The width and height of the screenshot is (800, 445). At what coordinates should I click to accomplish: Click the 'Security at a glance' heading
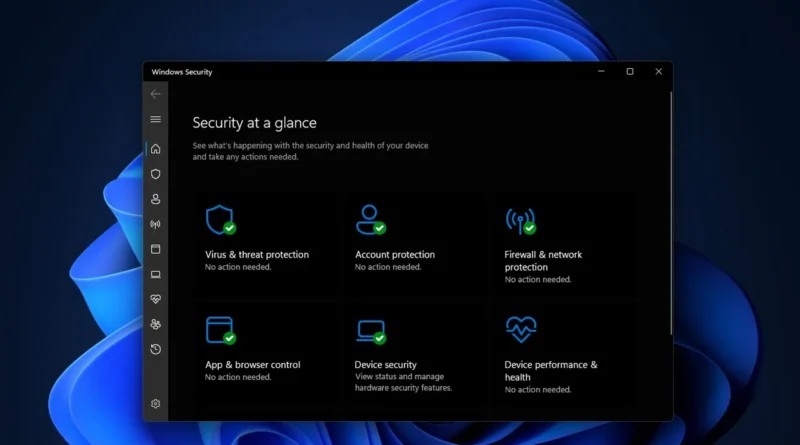point(254,123)
